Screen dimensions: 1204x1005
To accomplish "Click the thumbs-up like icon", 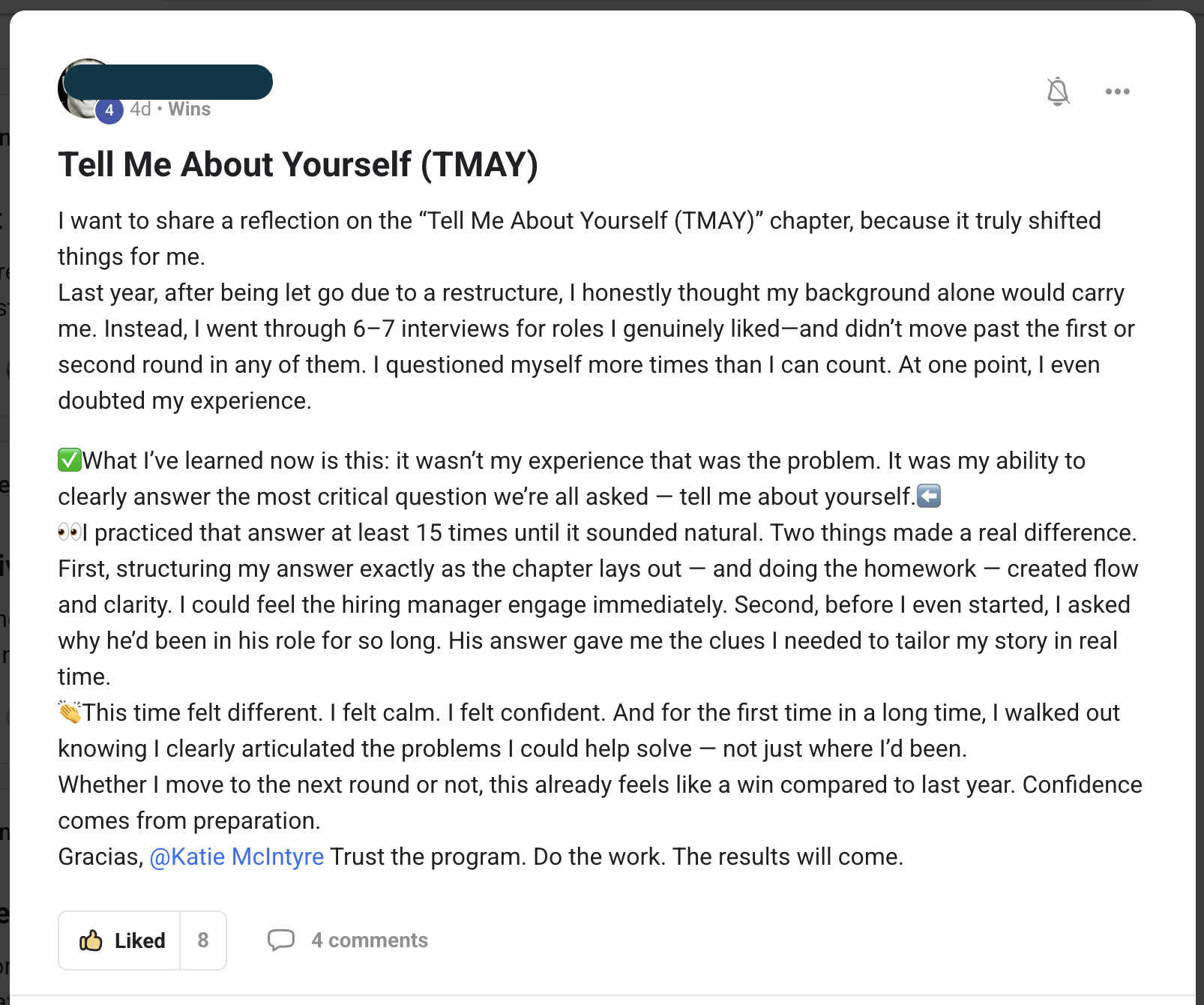I will pyautogui.click(x=91, y=940).
